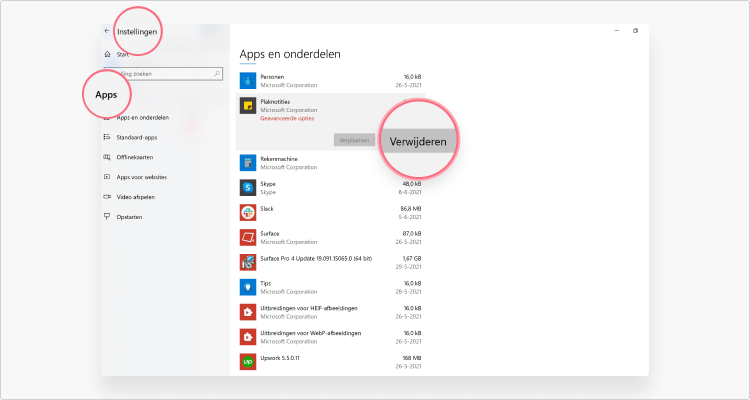
Task: Select the Tips app name
Action: pyautogui.click(x=265, y=283)
